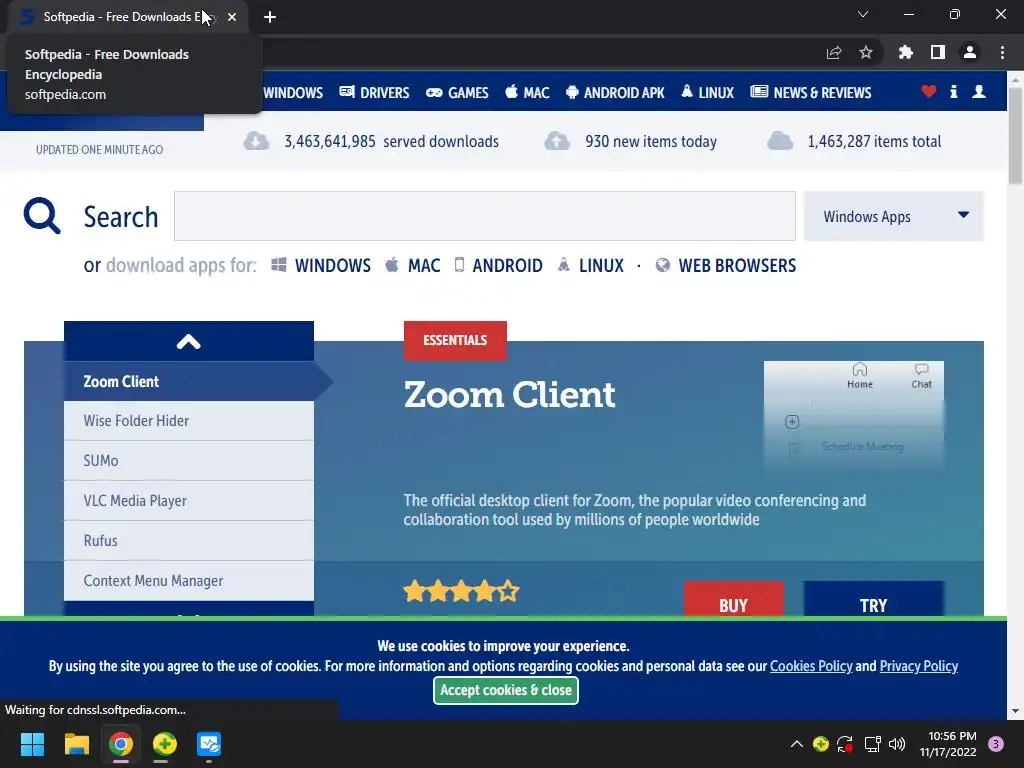Click the page vertical scrollbar thumb

[x=1016, y=136]
